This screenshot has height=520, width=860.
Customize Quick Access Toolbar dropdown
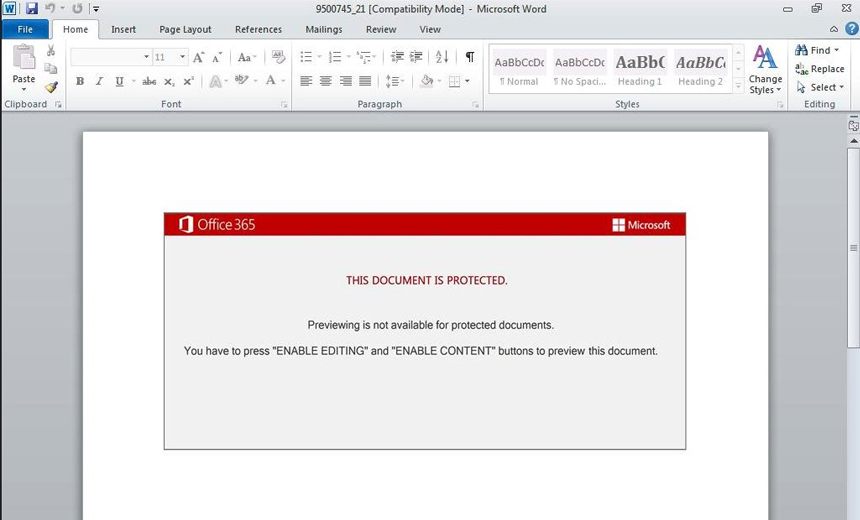[96, 9]
